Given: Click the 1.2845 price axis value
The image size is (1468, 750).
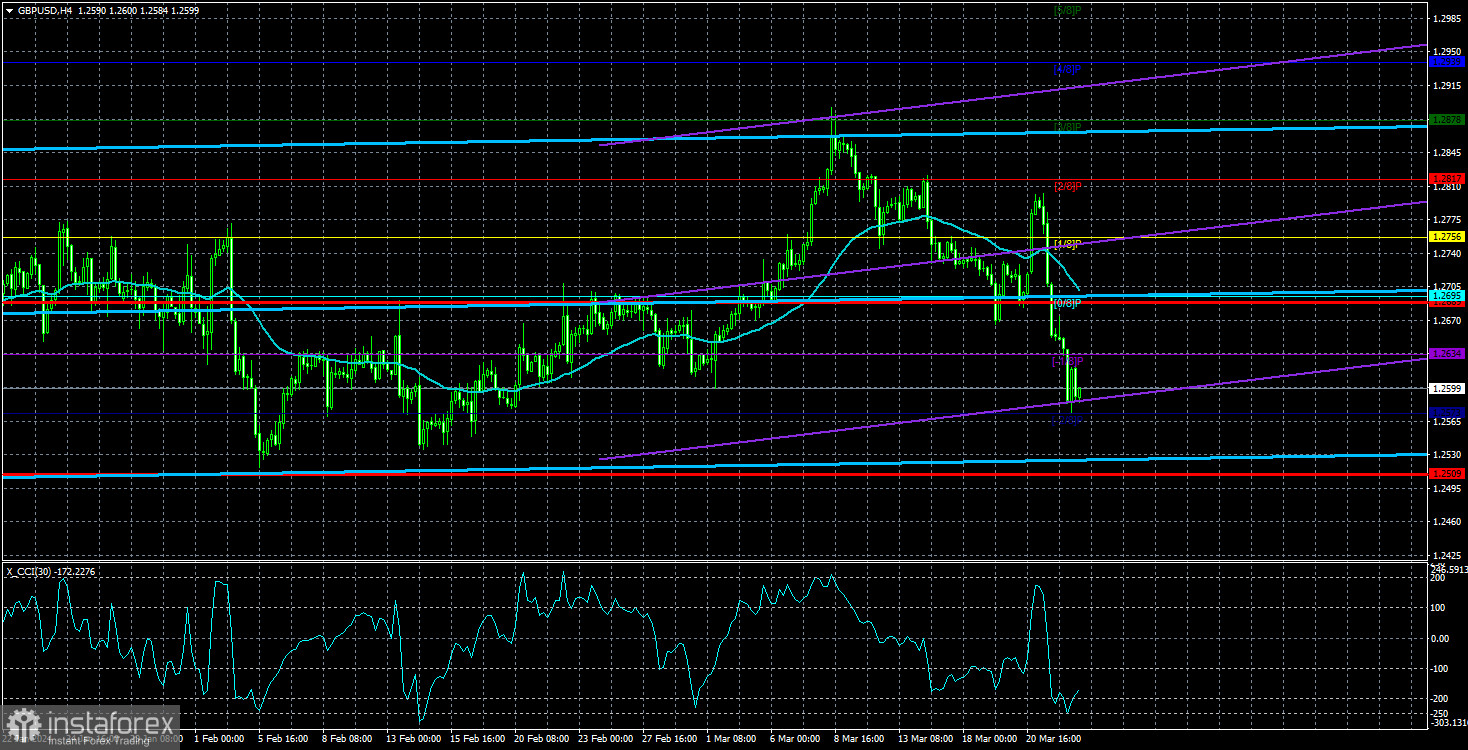Looking at the screenshot, I should [1447, 153].
